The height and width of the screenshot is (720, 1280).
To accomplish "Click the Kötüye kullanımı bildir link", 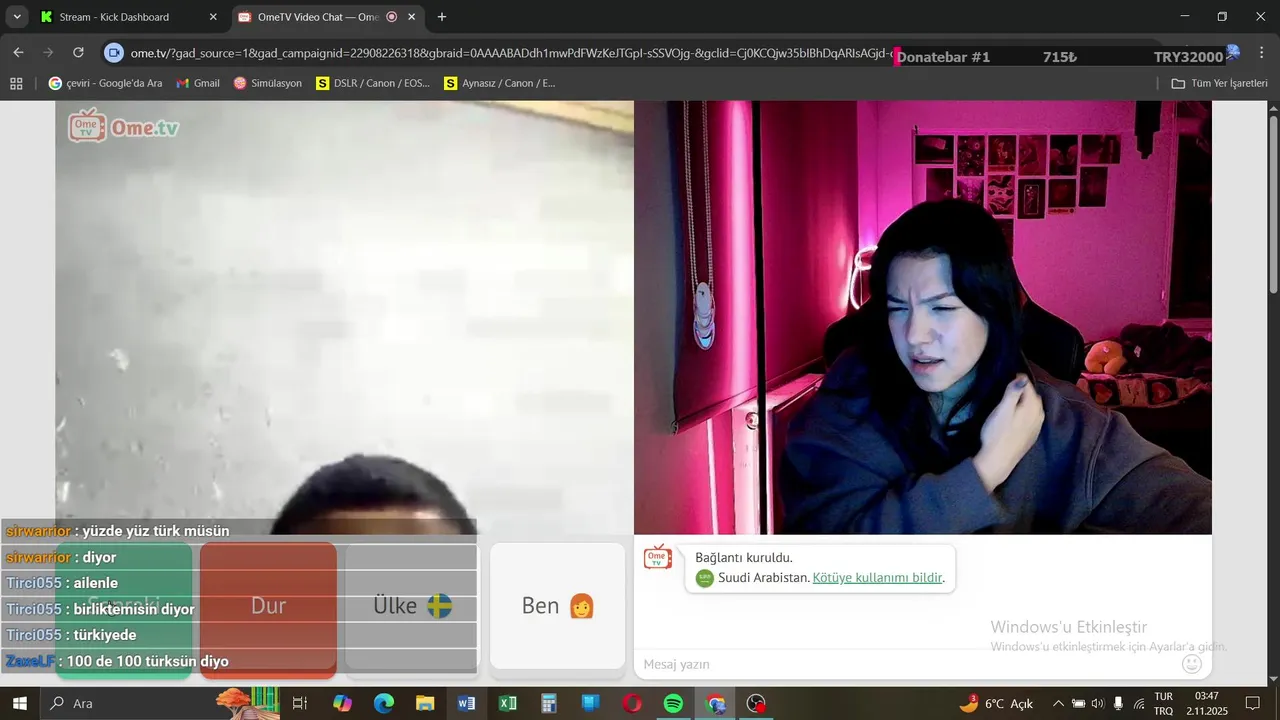I will point(877,578).
